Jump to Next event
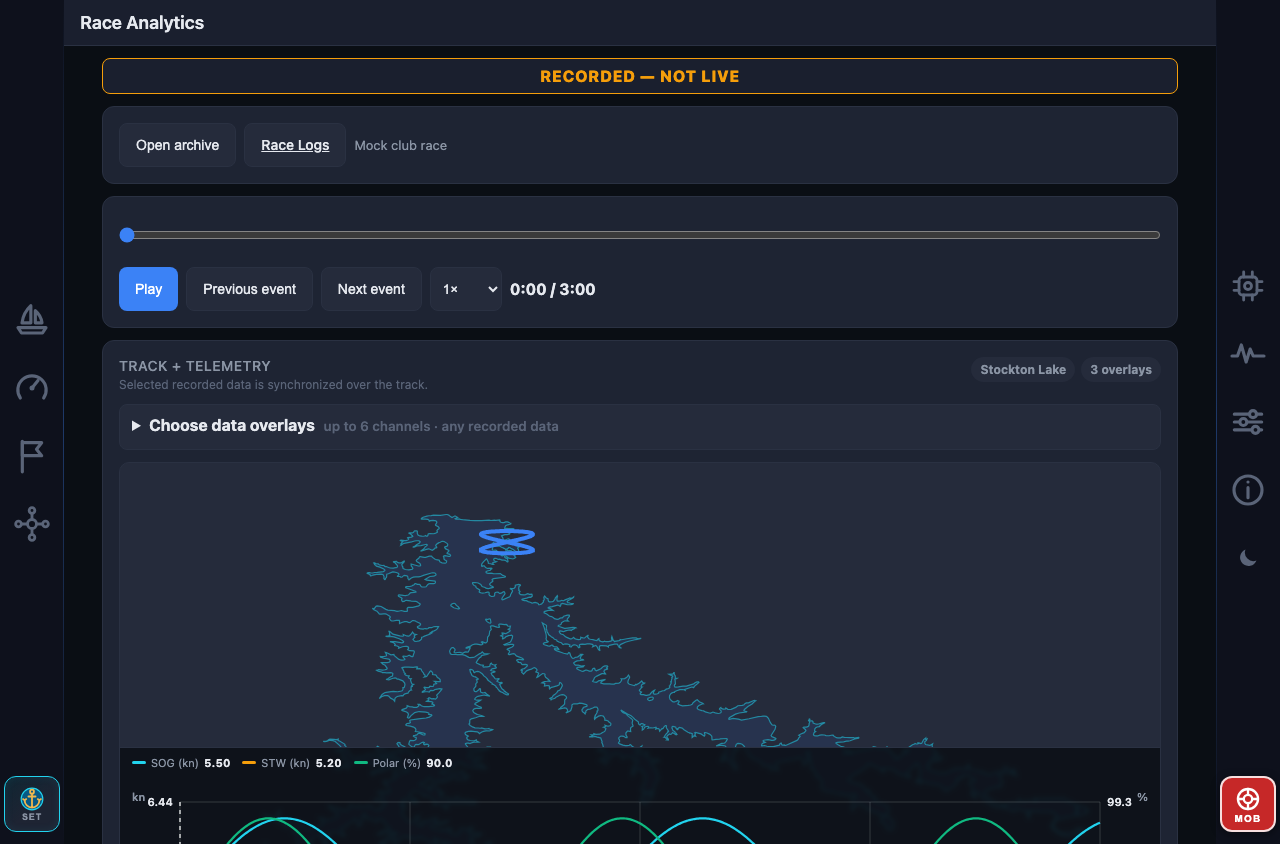1280x844 pixels. point(371,289)
